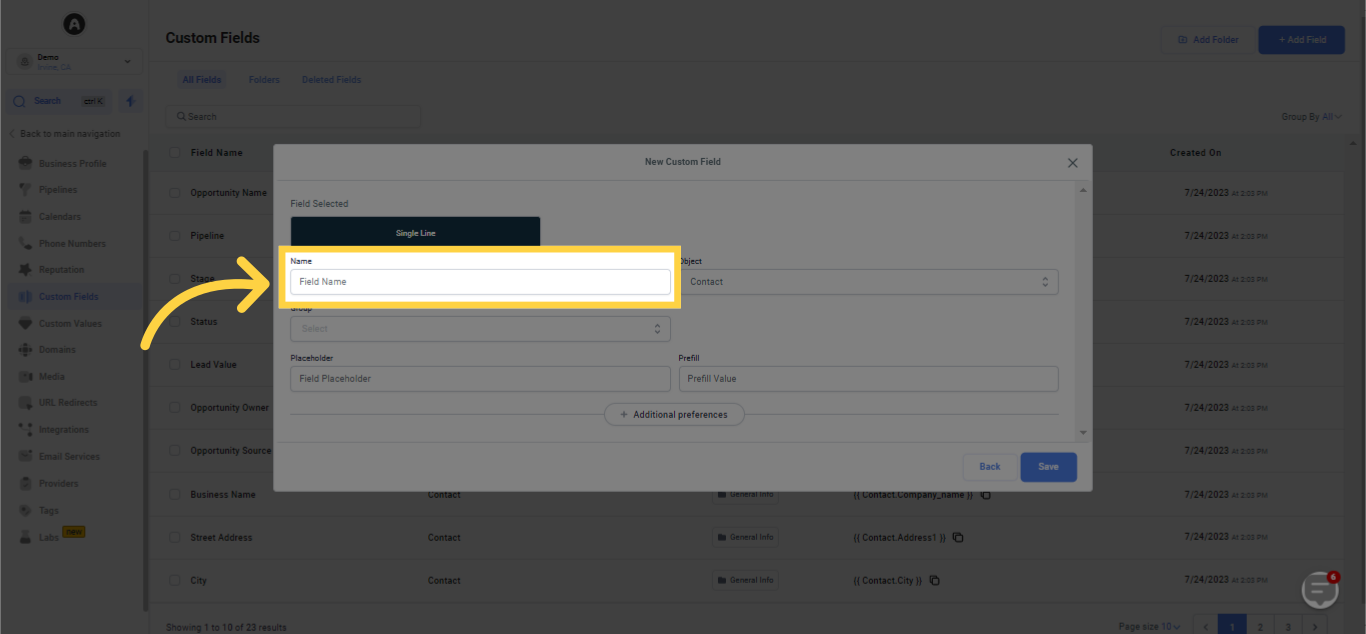Open Business Profile in the sidebar
The height and width of the screenshot is (634, 1366).
[73, 163]
